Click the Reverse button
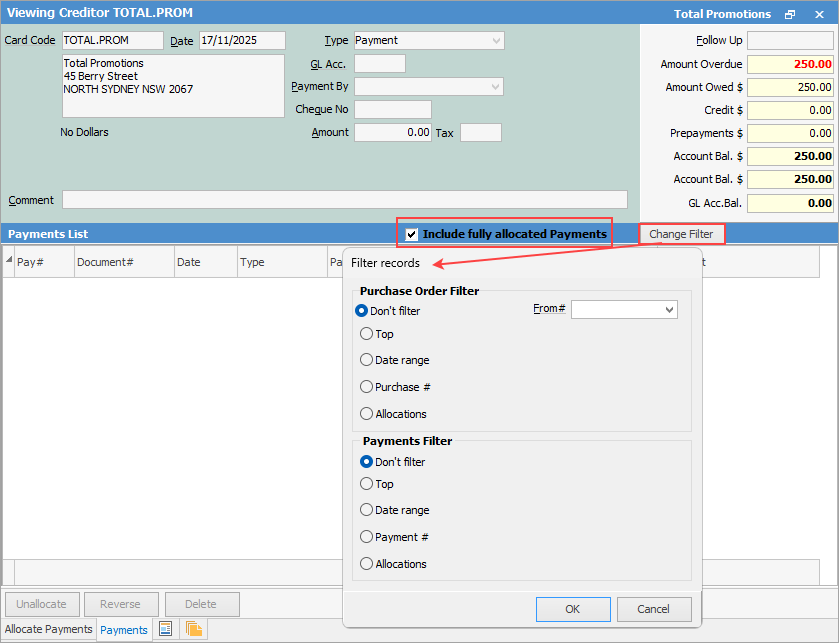Screen dimensions: 839x643 (x=121, y=604)
